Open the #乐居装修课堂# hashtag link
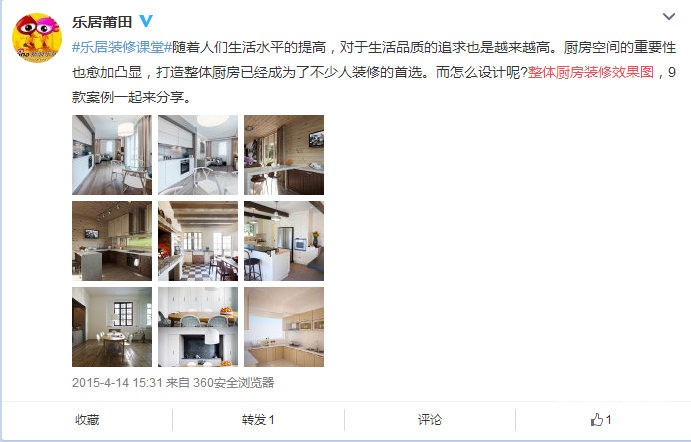 coord(122,47)
